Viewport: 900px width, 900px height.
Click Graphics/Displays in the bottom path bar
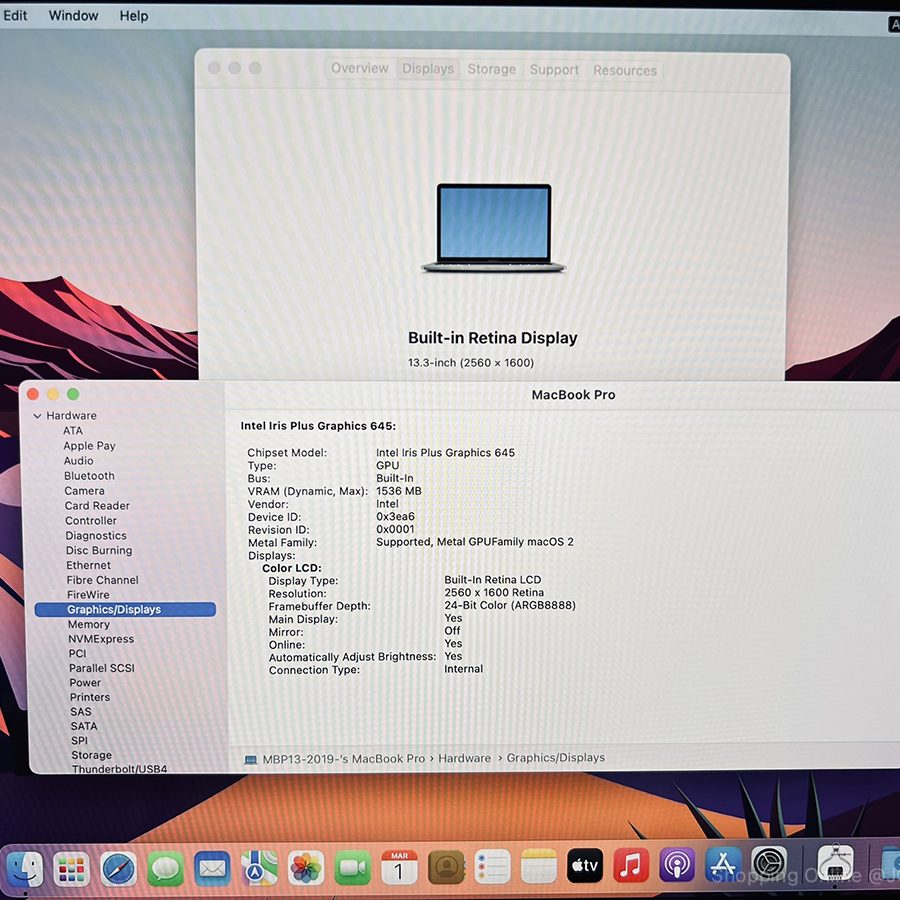pyautogui.click(x=556, y=758)
